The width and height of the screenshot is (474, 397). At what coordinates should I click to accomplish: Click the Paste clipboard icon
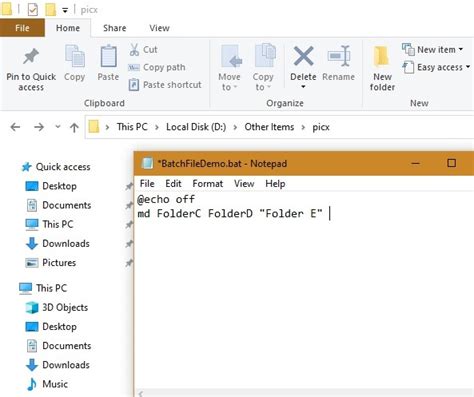click(x=108, y=56)
